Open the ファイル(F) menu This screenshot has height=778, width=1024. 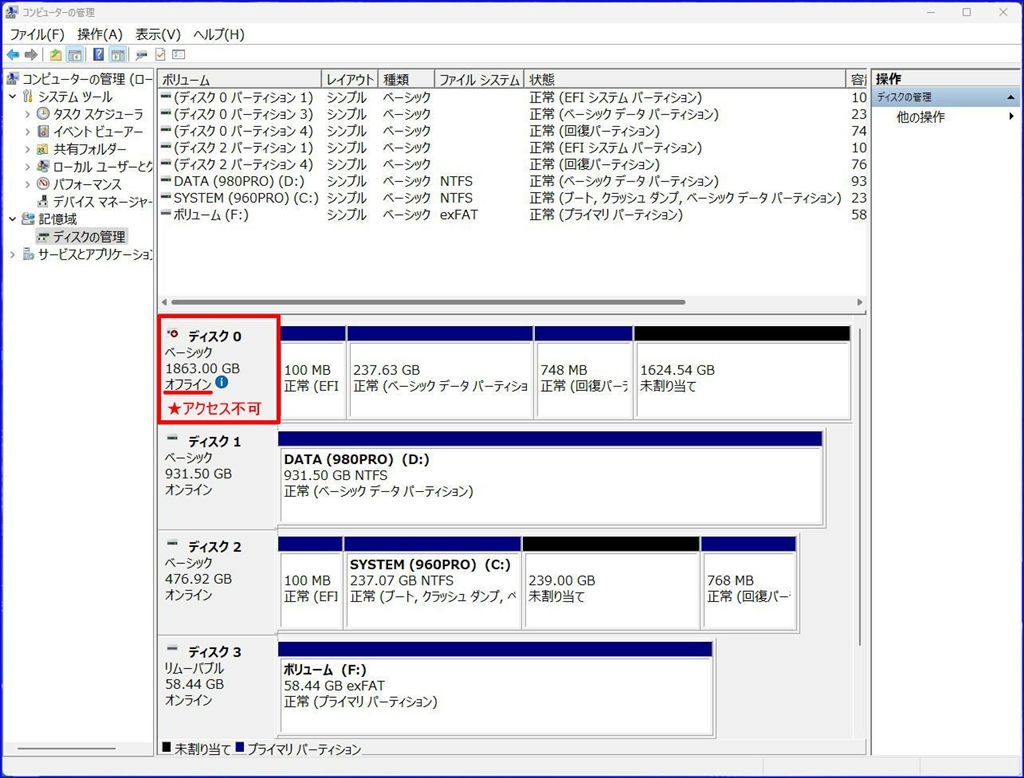point(37,34)
